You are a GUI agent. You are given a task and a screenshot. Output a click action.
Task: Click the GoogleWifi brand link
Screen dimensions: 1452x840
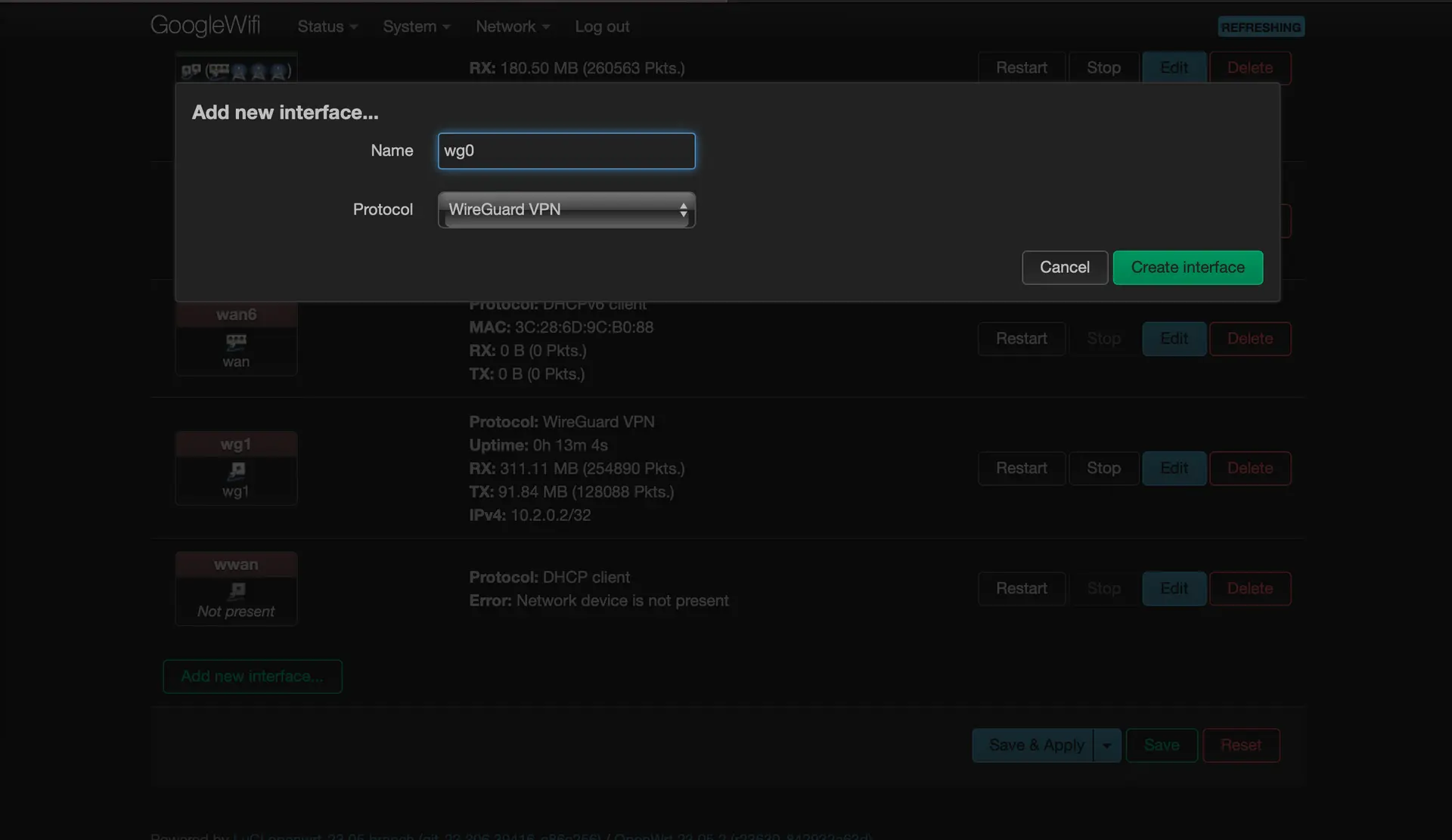click(205, 25)
